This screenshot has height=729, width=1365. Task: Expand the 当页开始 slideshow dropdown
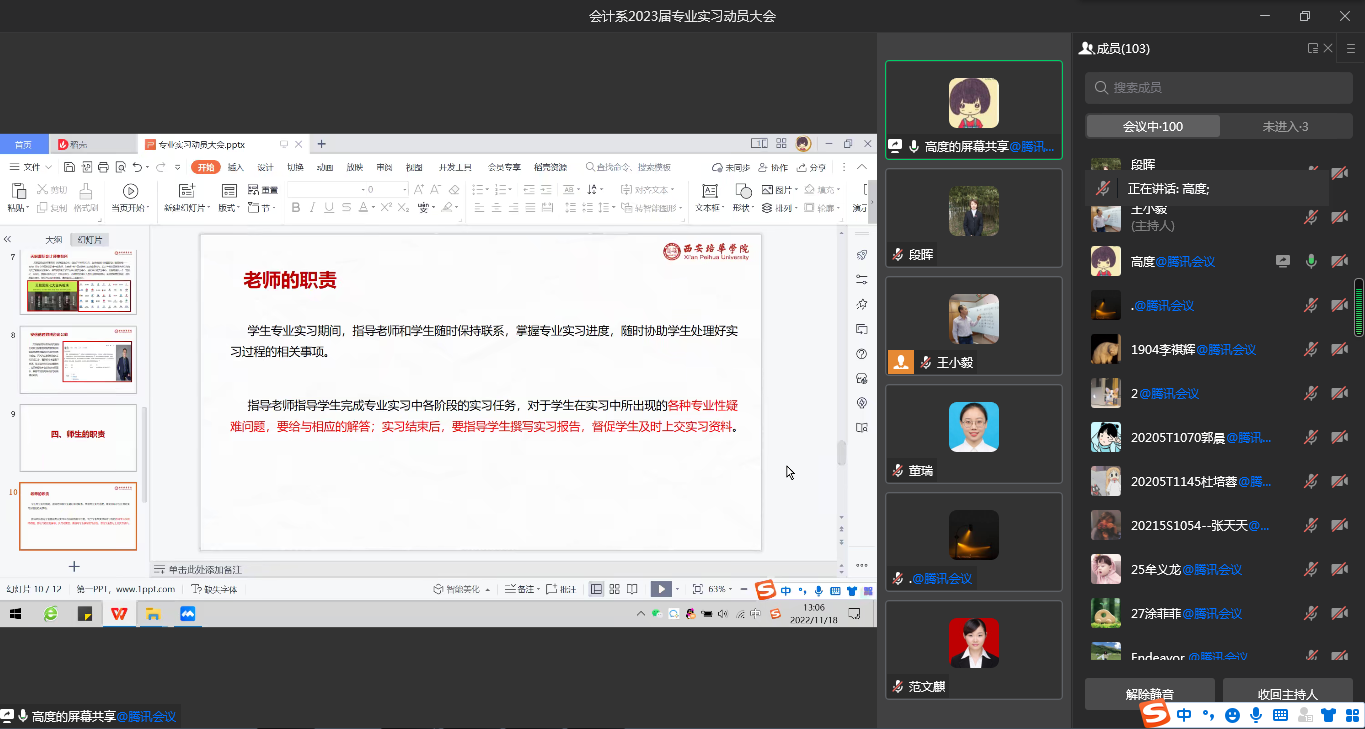[148, 208]
